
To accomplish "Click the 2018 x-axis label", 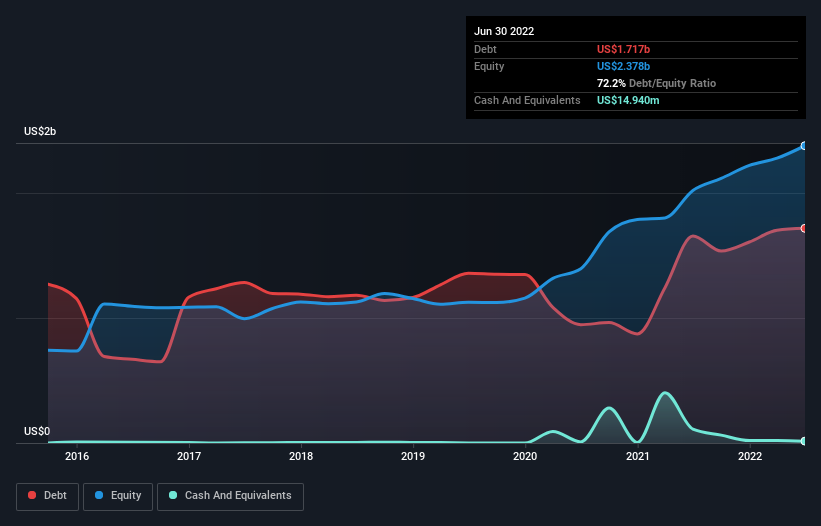I will click(x=301, y=456).
